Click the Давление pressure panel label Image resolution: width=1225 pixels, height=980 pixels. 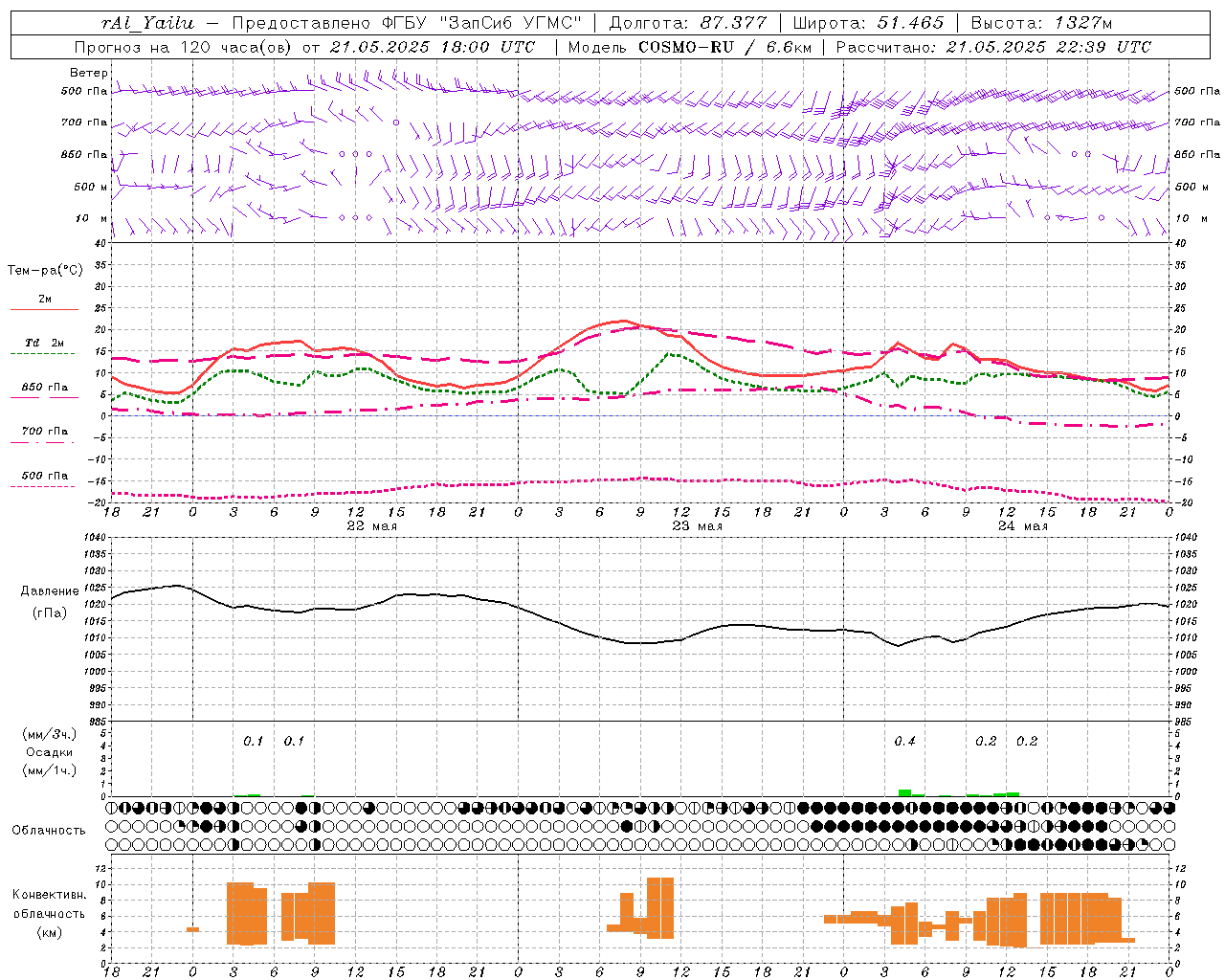50,591
